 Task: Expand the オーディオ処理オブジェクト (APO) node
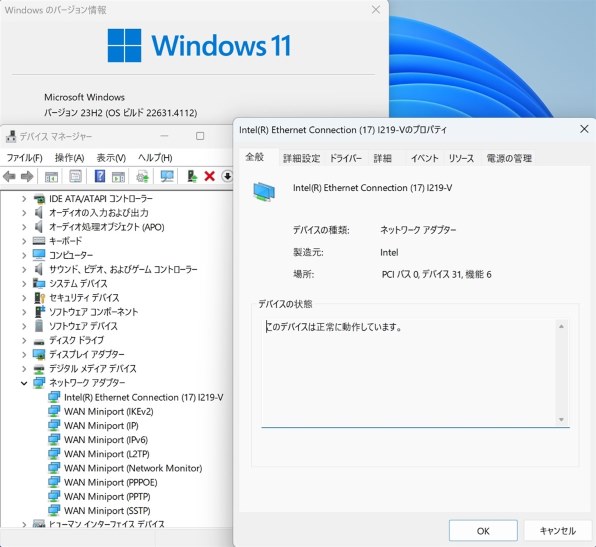pos(24,227)
